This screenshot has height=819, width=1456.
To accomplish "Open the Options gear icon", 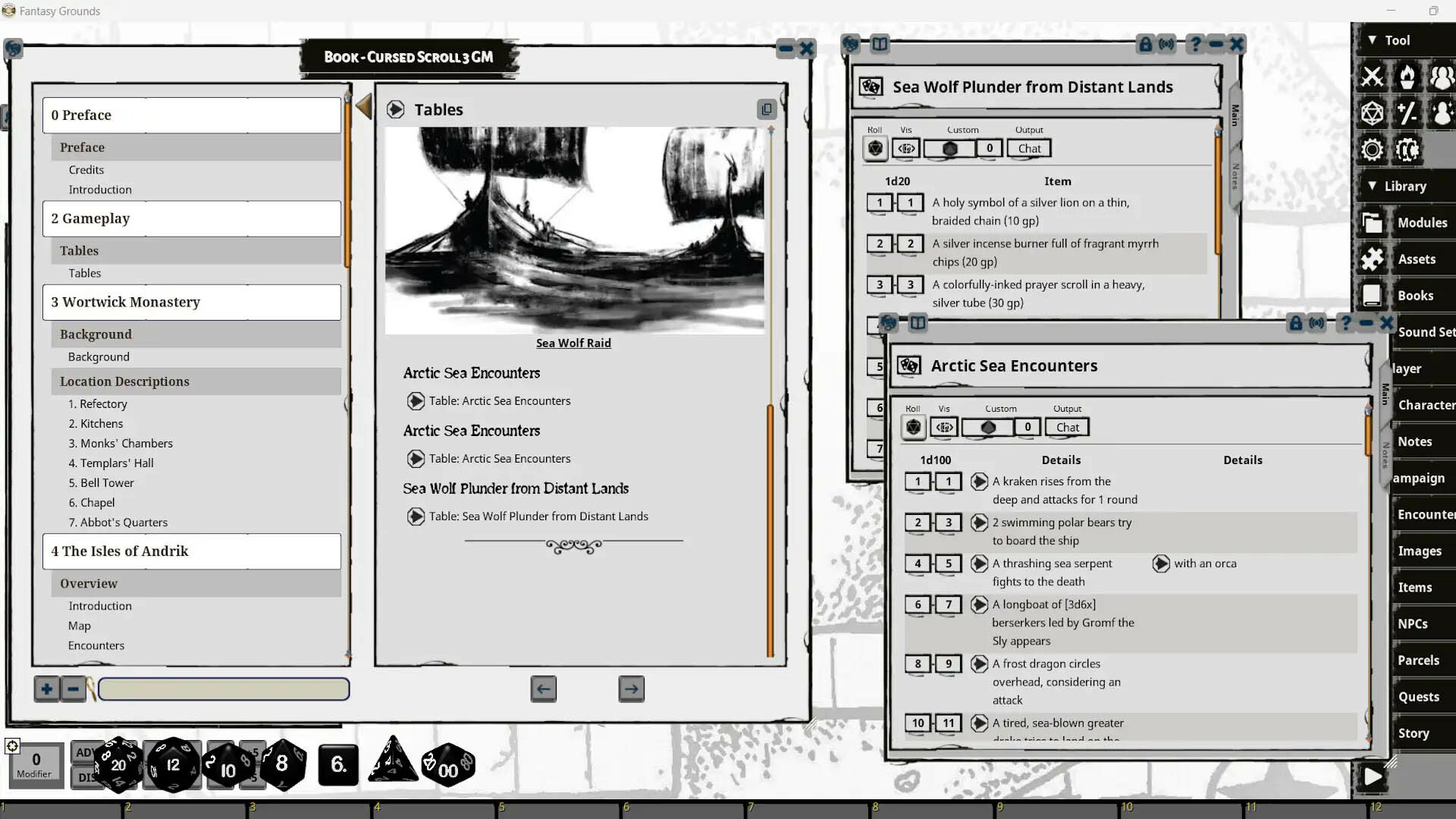I will point(1373,149).
